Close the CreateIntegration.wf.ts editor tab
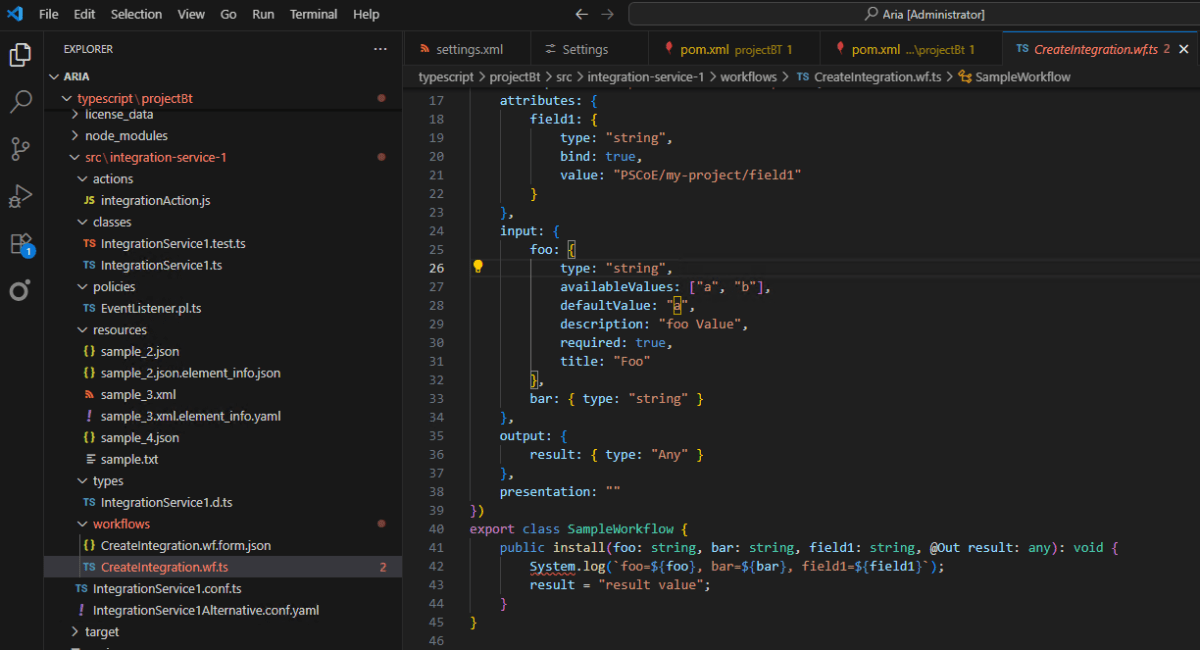Image resolution: width=1200 pixels, height=650 pixels. tap(1185, 49)
